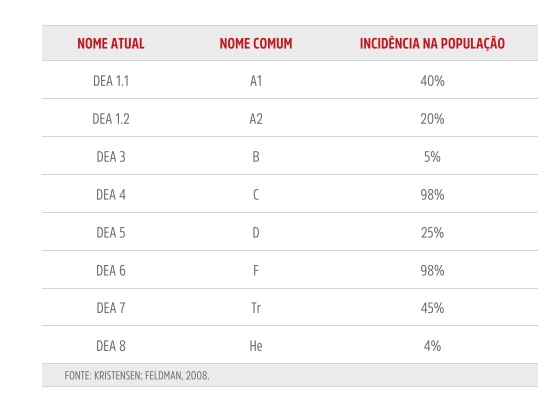Image resolution: width=558 pixels, height=408 pixels.
Task: Select the DEA 3 cell
Action: (x=111, y=157)
